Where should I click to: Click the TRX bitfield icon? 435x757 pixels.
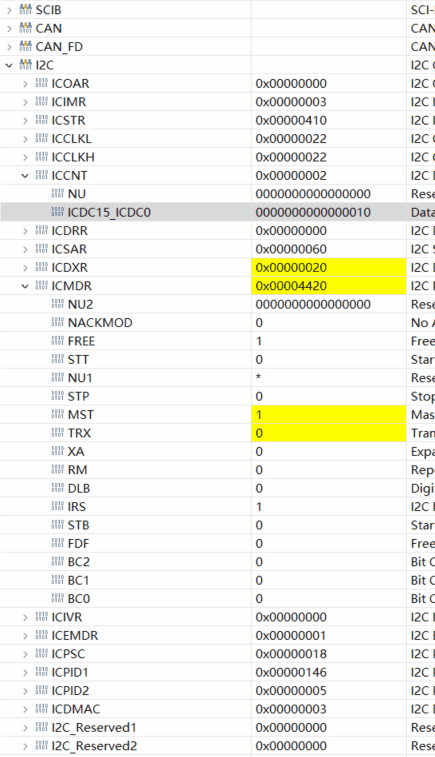point(57,433)
